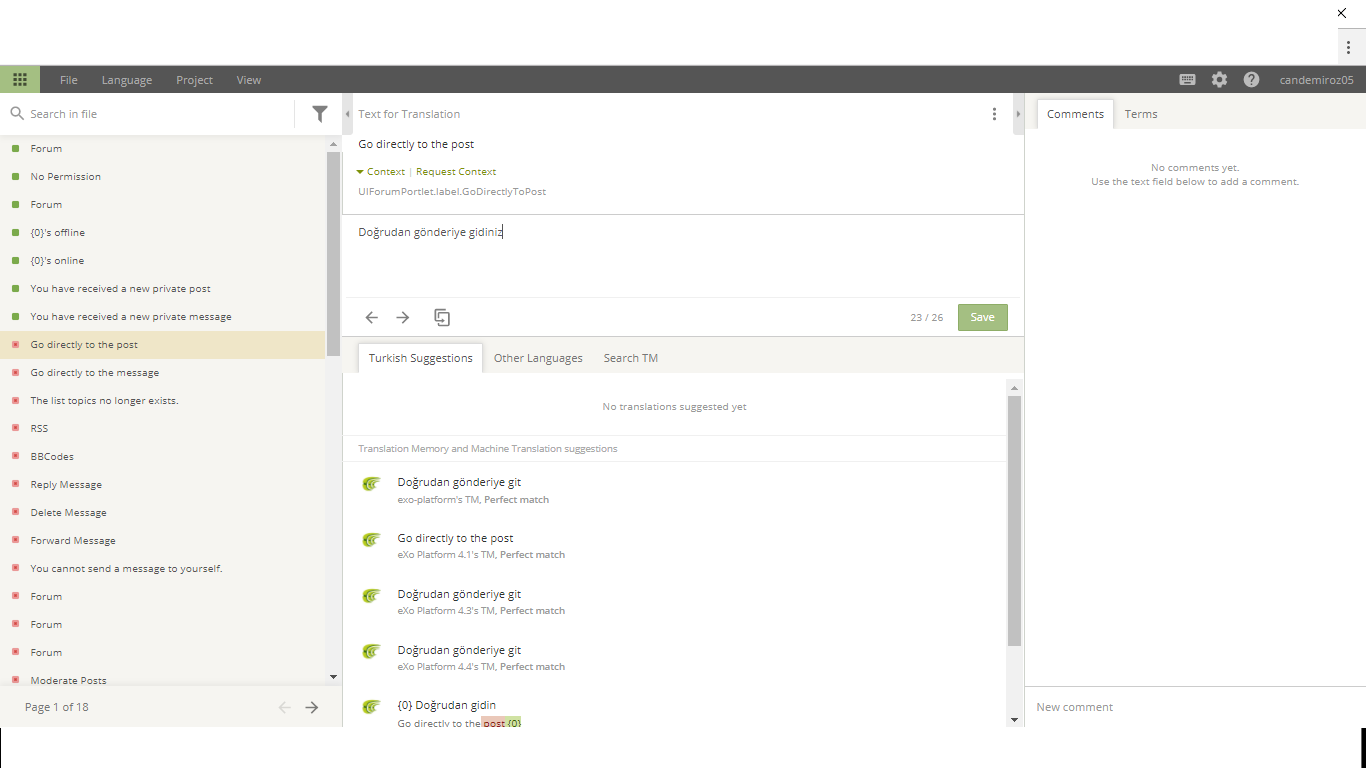Select 'Moderate Posts' string
The width and height of the screenshot is (1366, 768).
[163, 680]
